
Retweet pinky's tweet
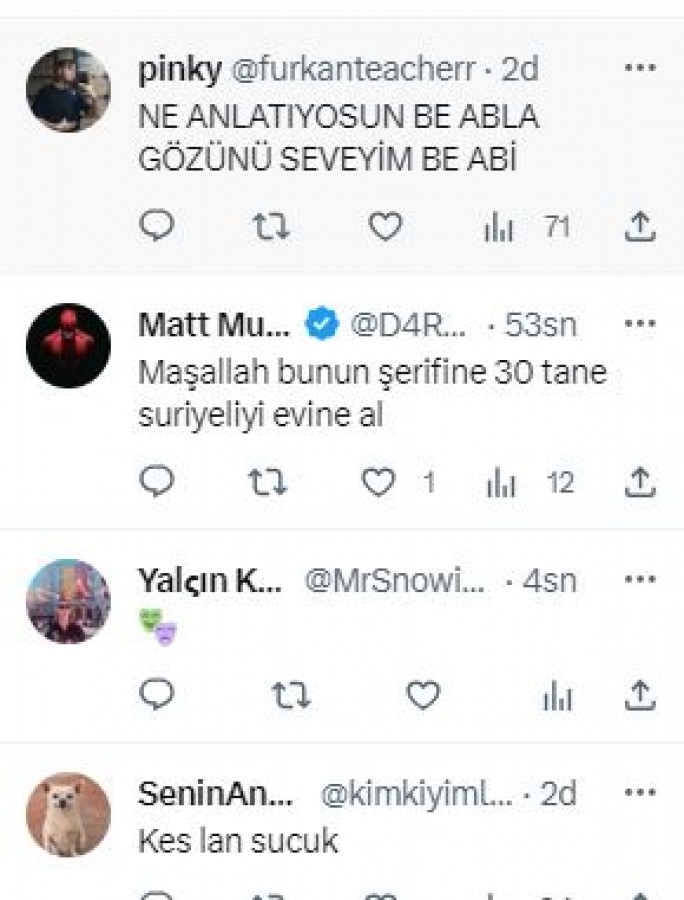click(x=269, y=227)
